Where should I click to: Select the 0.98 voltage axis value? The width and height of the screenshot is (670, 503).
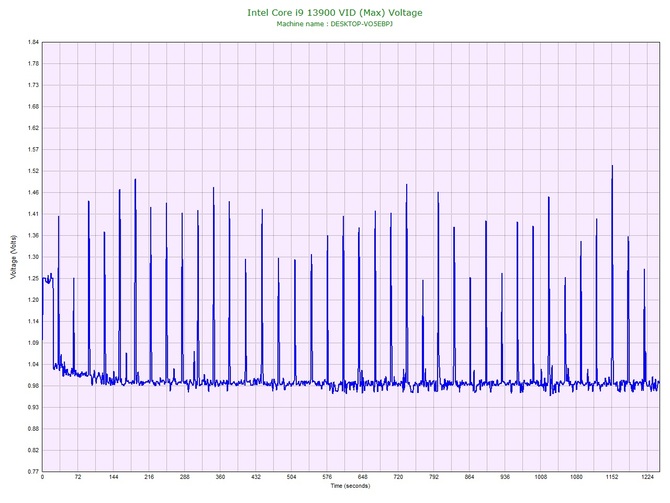click(33, 386)
